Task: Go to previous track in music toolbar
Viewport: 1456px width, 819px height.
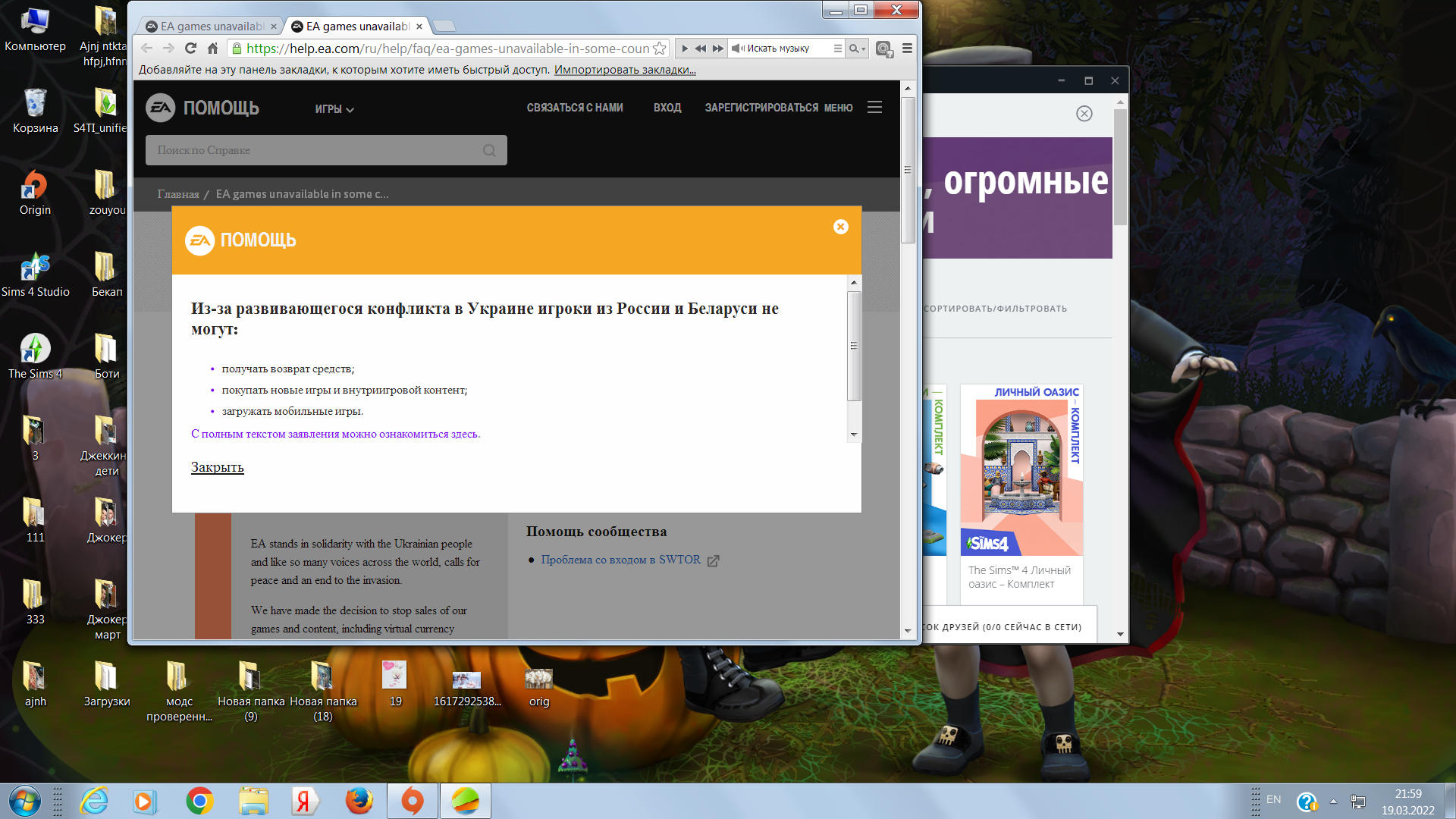Action: pyautogui.click(x=701, y=49)
